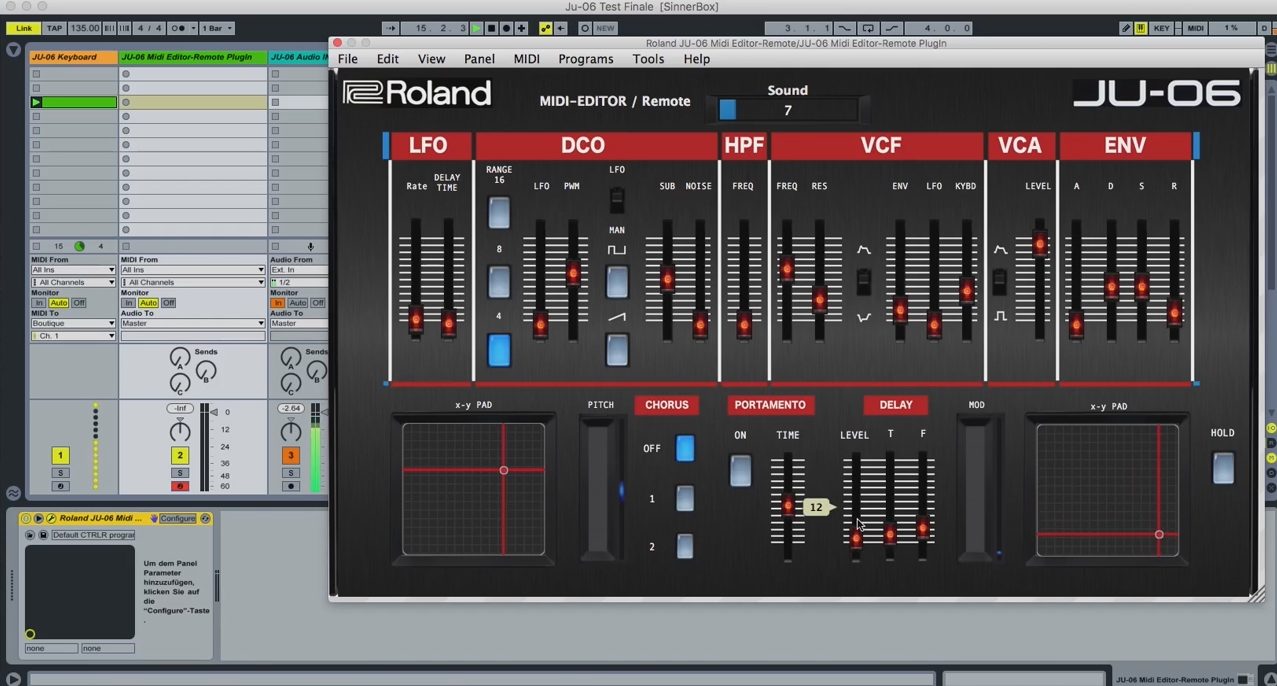This screenshot has width=1277, height=686.
Task: Click the Configure button on the device
Action: (178, 518)
